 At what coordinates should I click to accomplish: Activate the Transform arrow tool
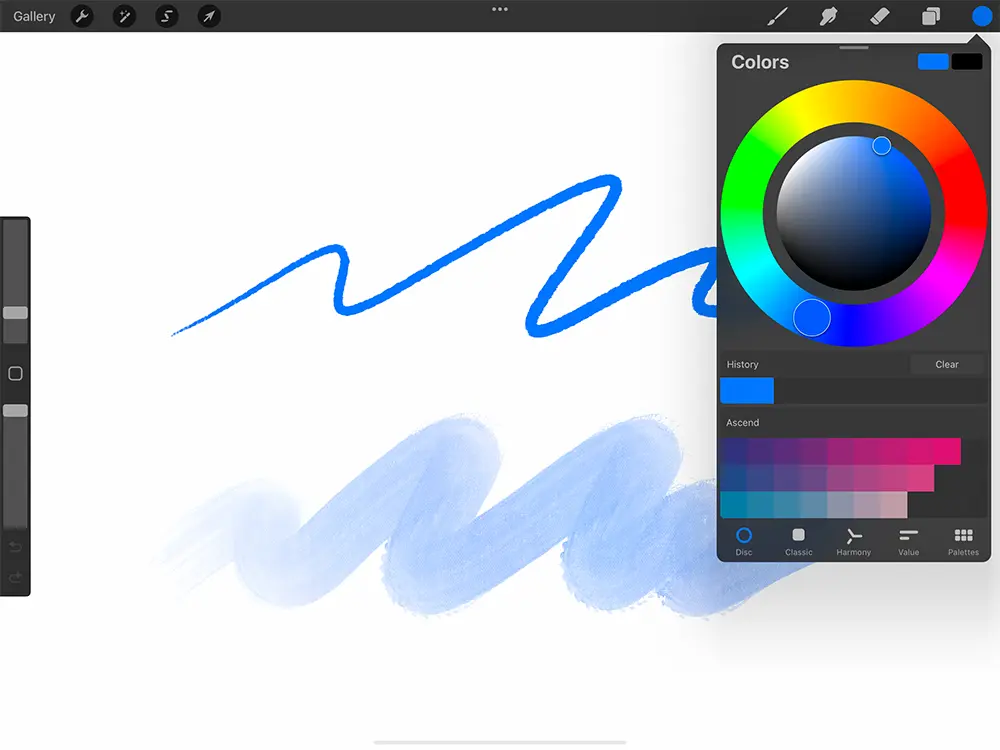pos(209,16)
